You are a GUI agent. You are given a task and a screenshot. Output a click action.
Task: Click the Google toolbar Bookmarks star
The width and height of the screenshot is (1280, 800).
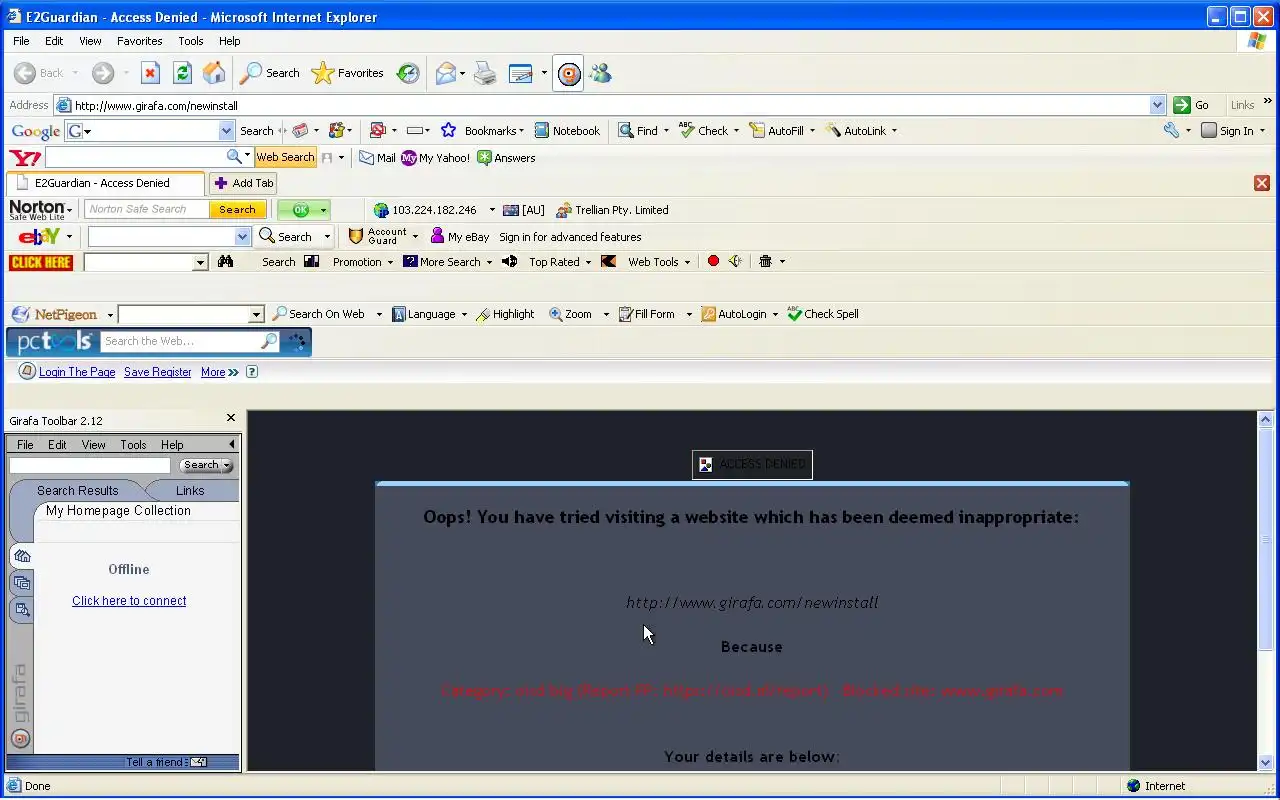482,131
